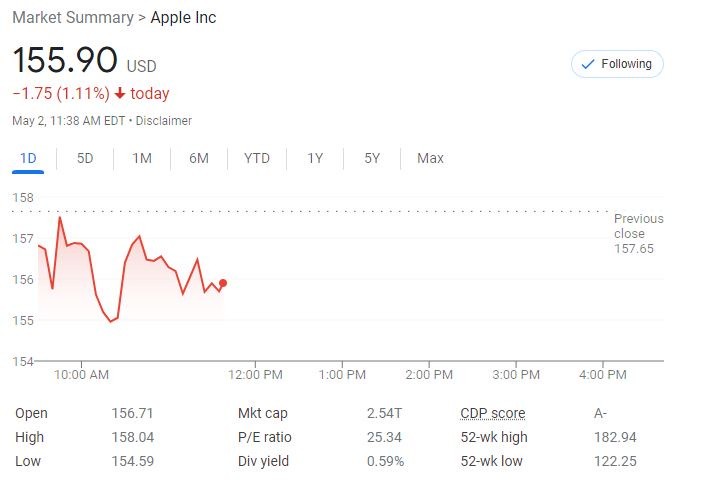Viewport: 725px width, 485px height.
Task: Switch to the 5D tab
Action: point(85,158)
